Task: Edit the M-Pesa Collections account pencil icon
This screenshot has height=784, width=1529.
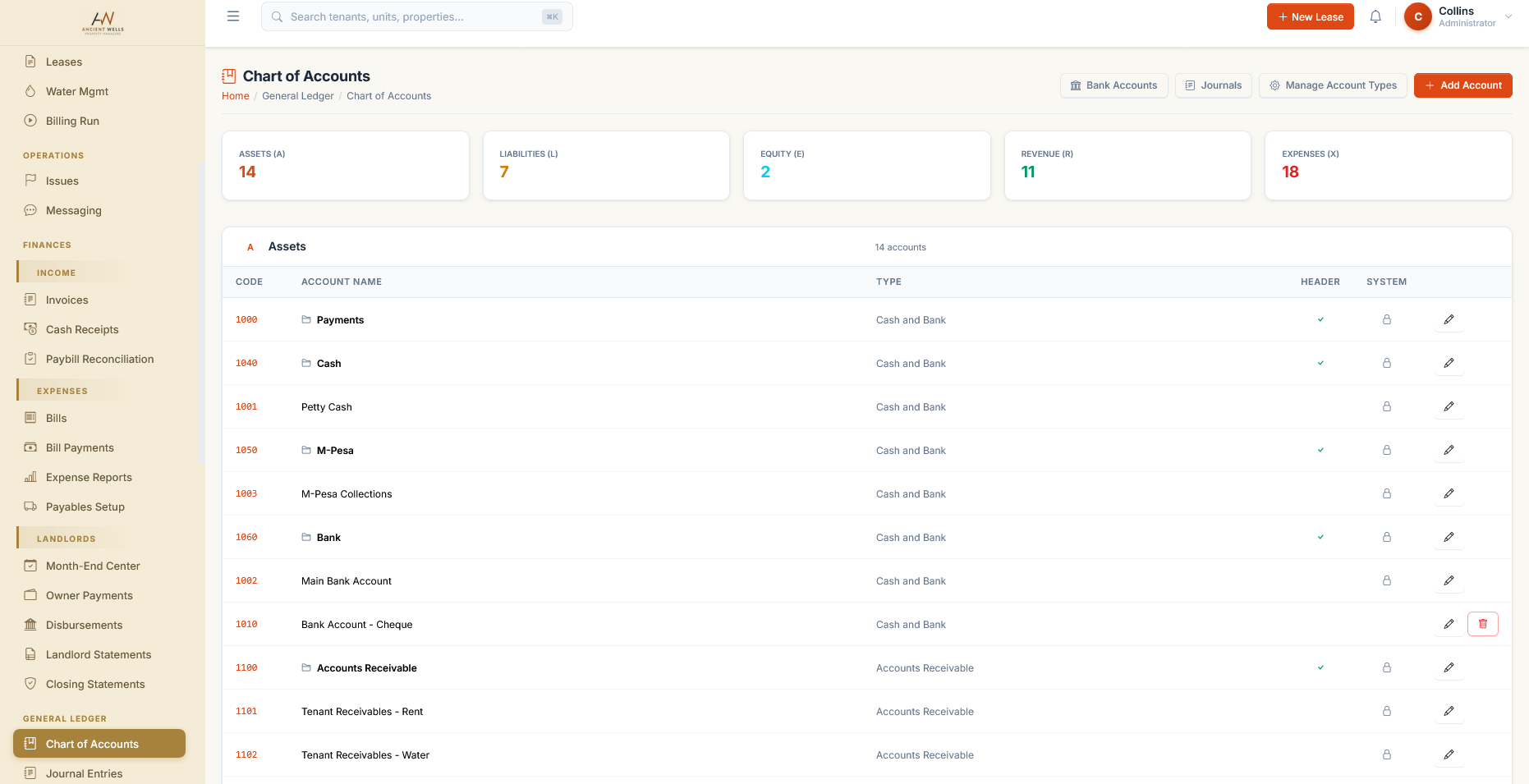Action: click(1449, 493)
